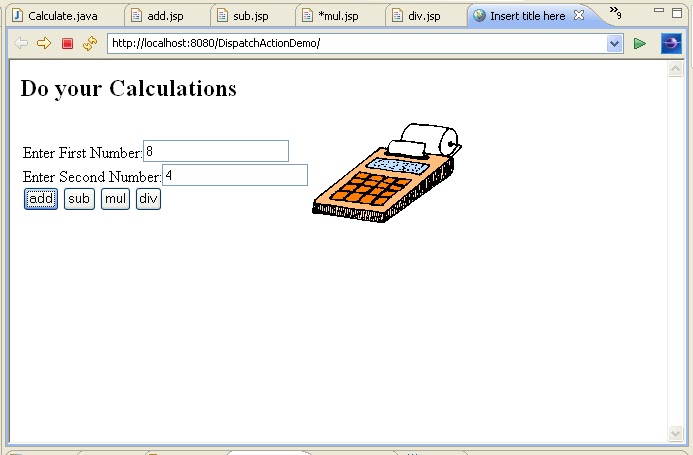Viewport: 693px width, 455px height.
Task: Go back using the browser back arrow
Action: (x=21, y=43)
